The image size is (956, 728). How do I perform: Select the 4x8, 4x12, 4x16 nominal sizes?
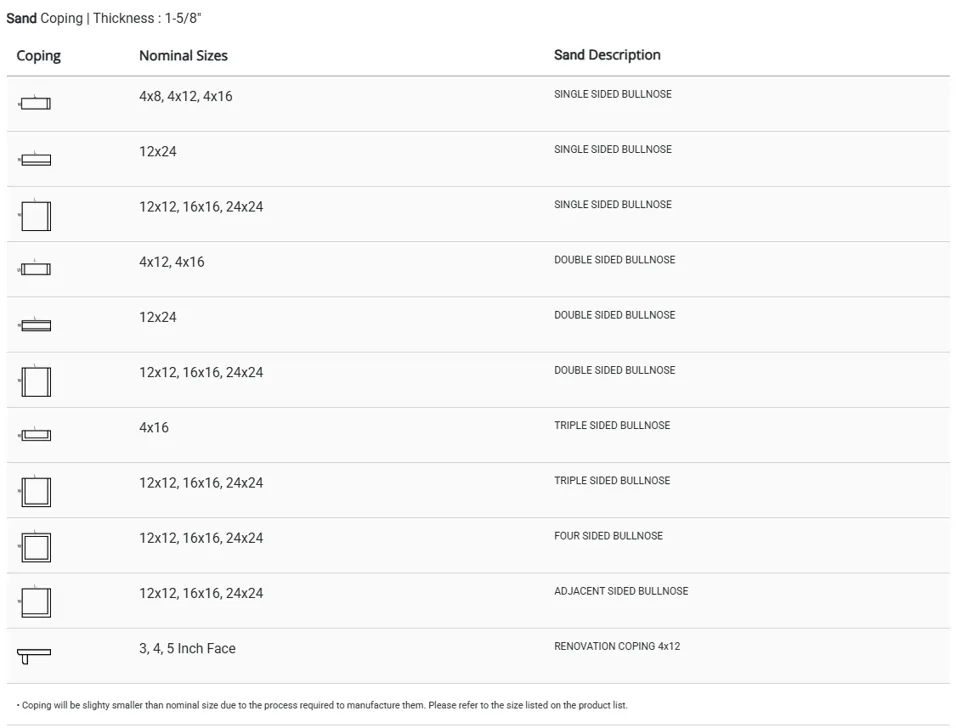click(x=185, y=97)
